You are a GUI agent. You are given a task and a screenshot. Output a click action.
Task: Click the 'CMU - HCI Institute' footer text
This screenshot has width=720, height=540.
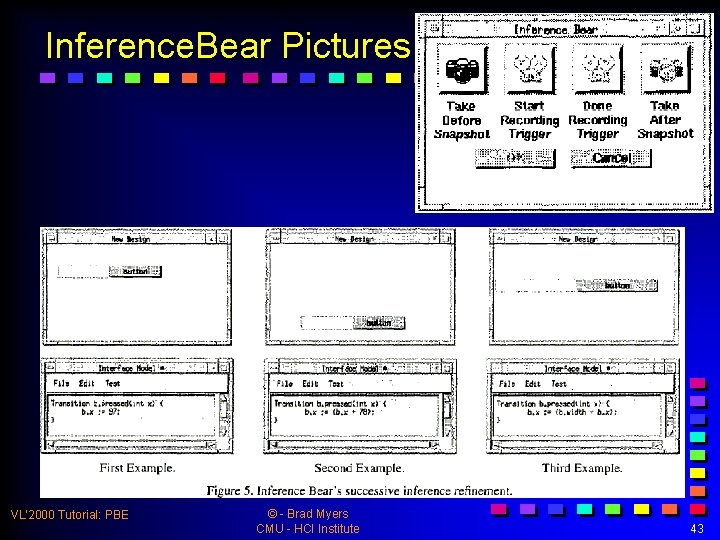point(308,529)
